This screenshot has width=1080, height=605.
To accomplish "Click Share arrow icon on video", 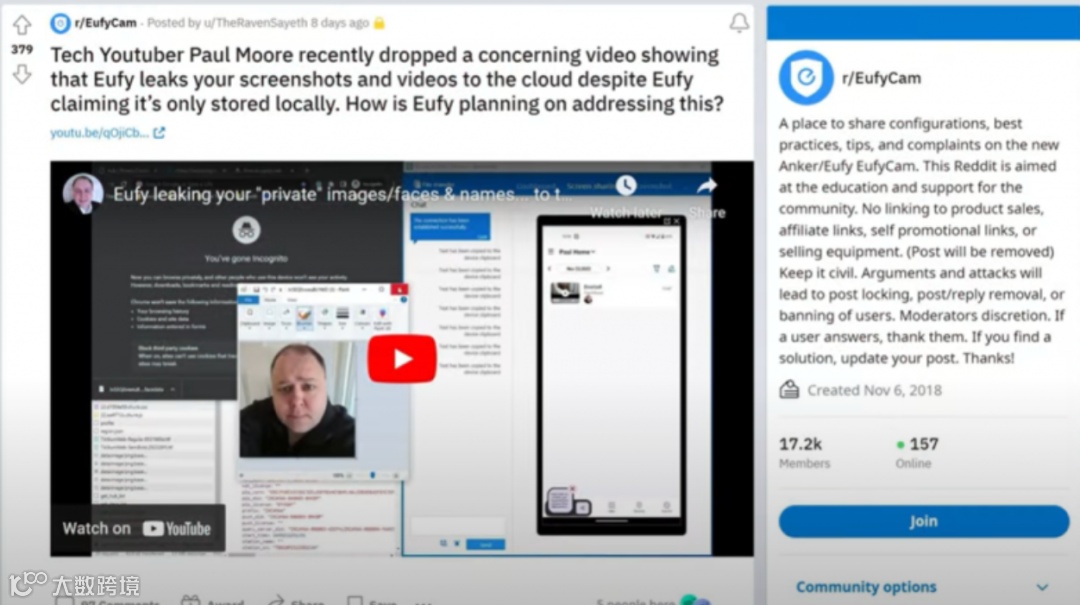I will (x=707, y=185).
